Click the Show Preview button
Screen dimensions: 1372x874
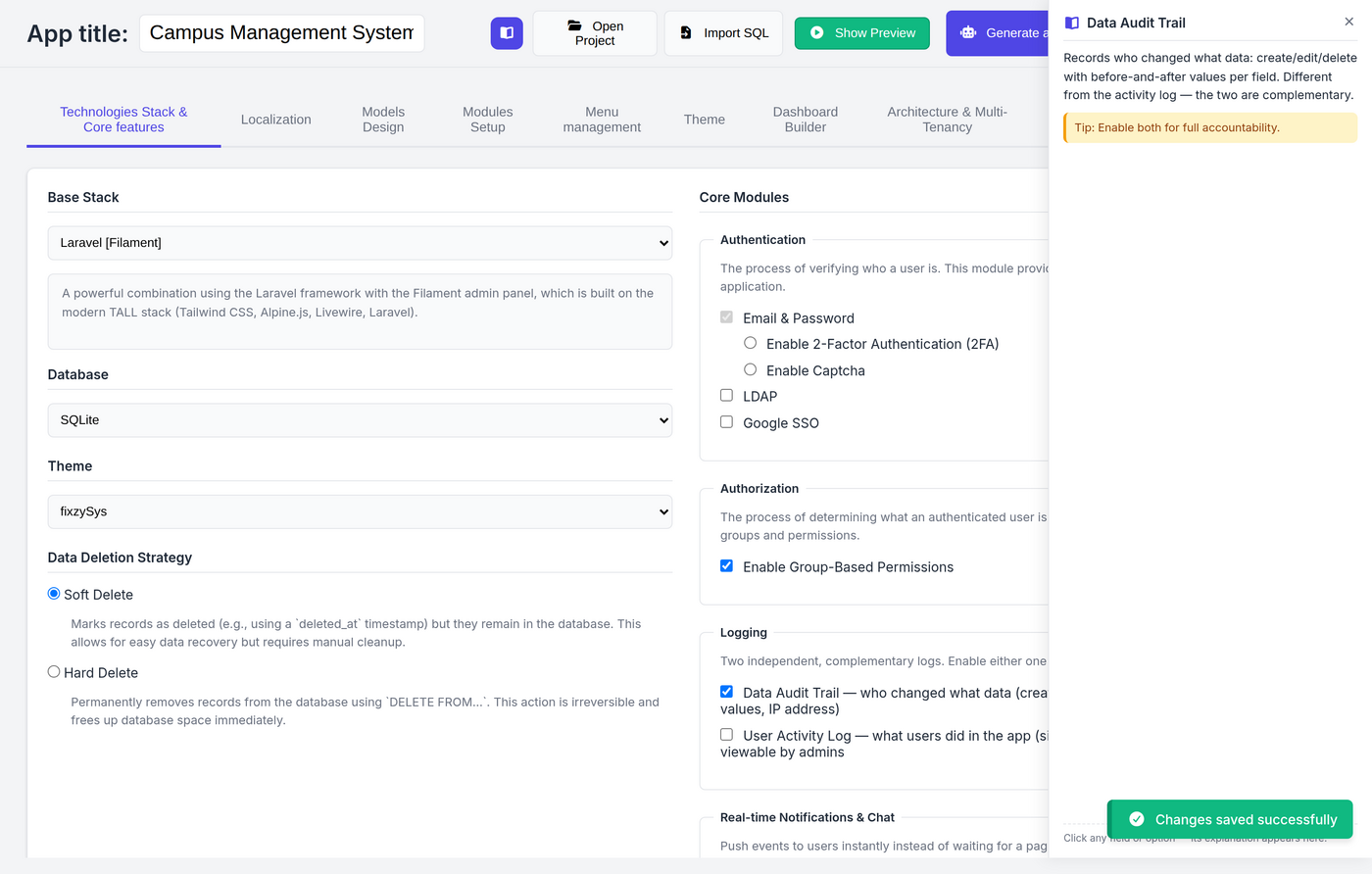(x=862, y=33)
